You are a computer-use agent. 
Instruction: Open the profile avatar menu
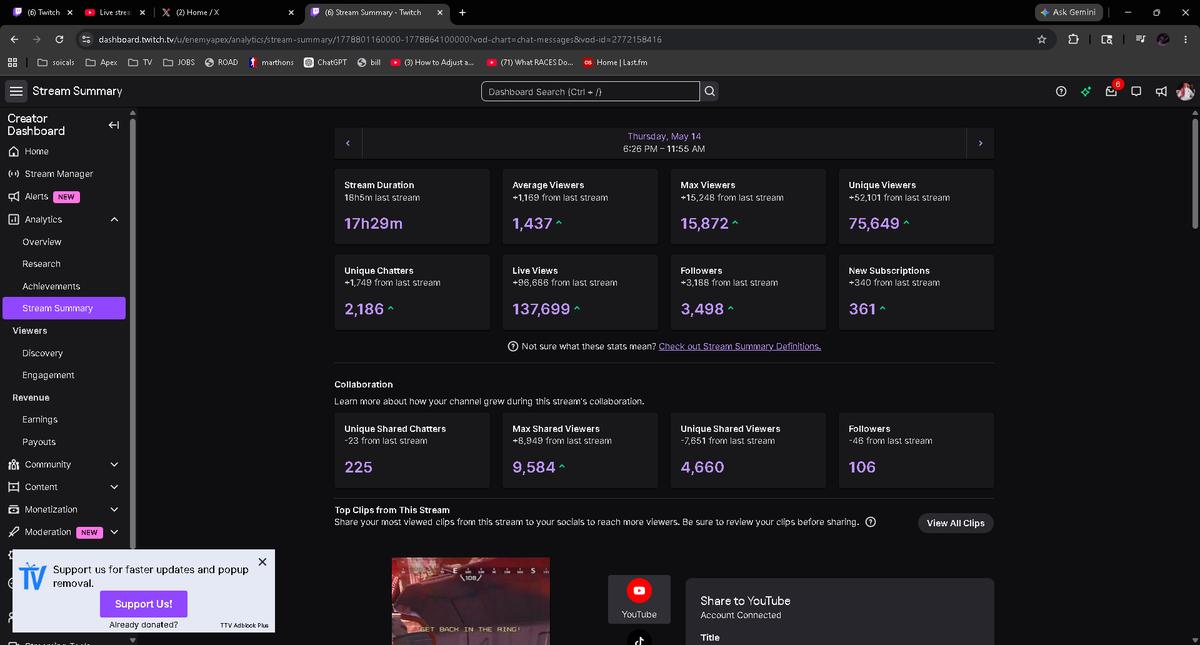click(1185, 91)
